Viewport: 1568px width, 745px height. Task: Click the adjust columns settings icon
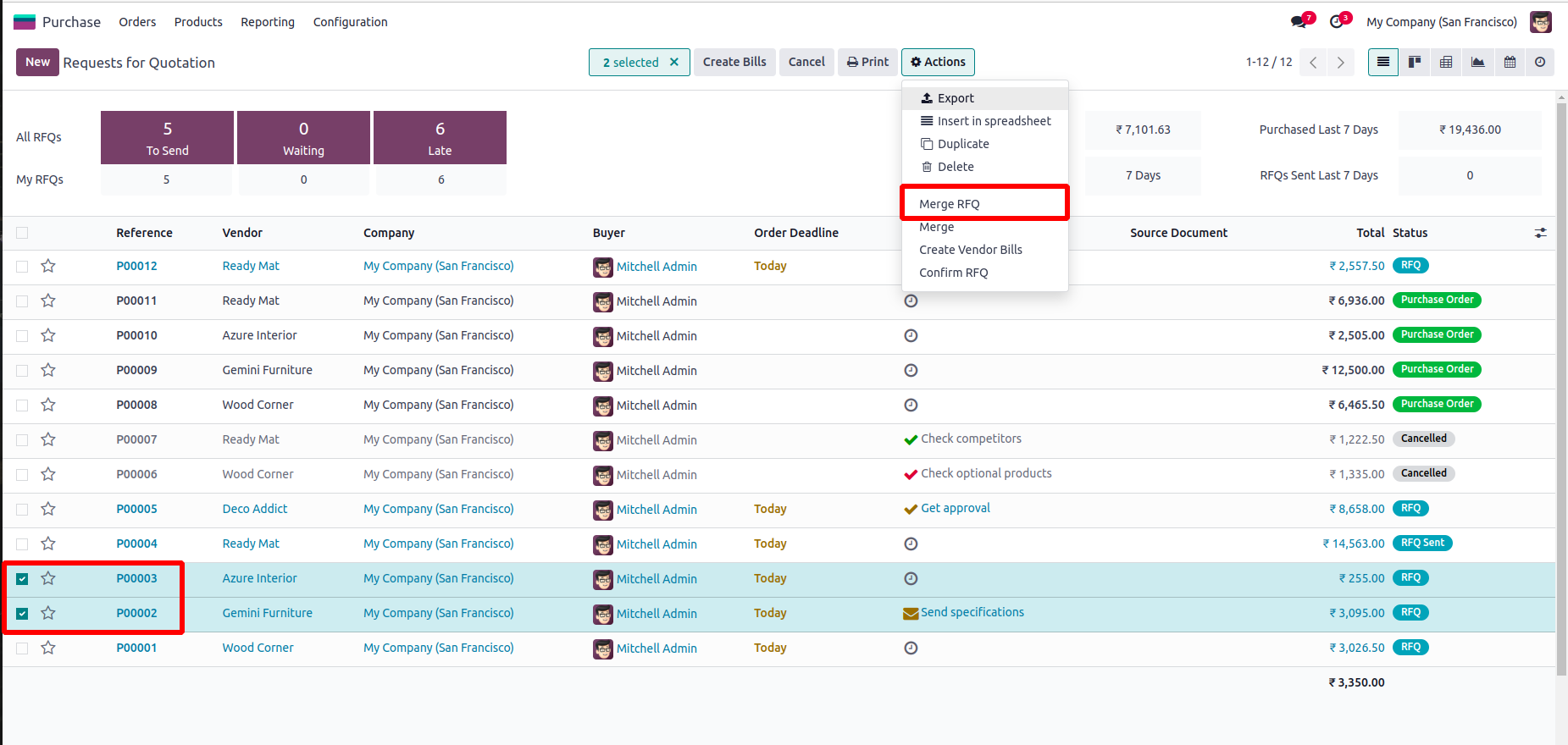(1540, 233)
